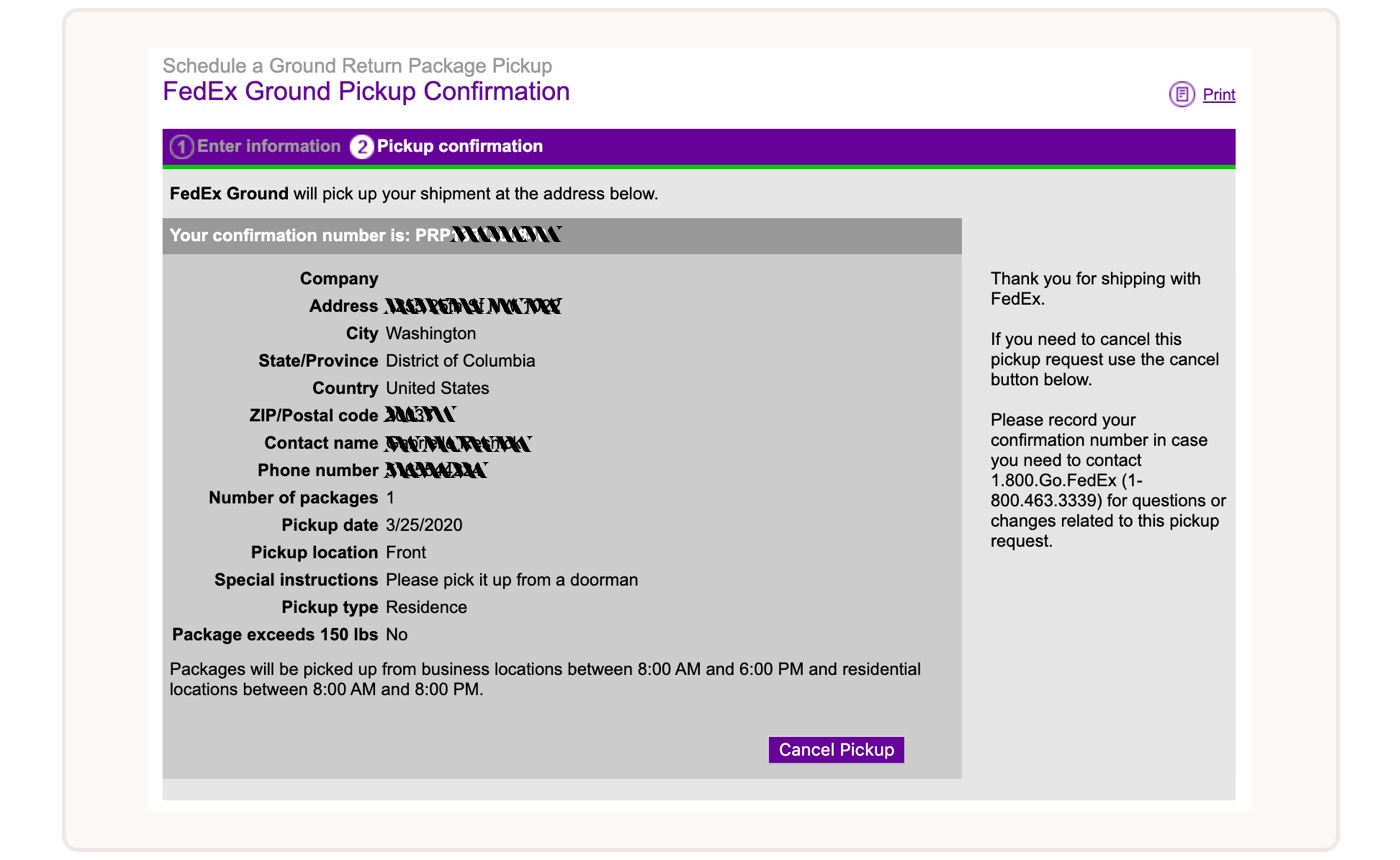Click the pickup hours notice paragraph
The width and height of the screenshot is (1400, 860).
(x=545, y=680)
